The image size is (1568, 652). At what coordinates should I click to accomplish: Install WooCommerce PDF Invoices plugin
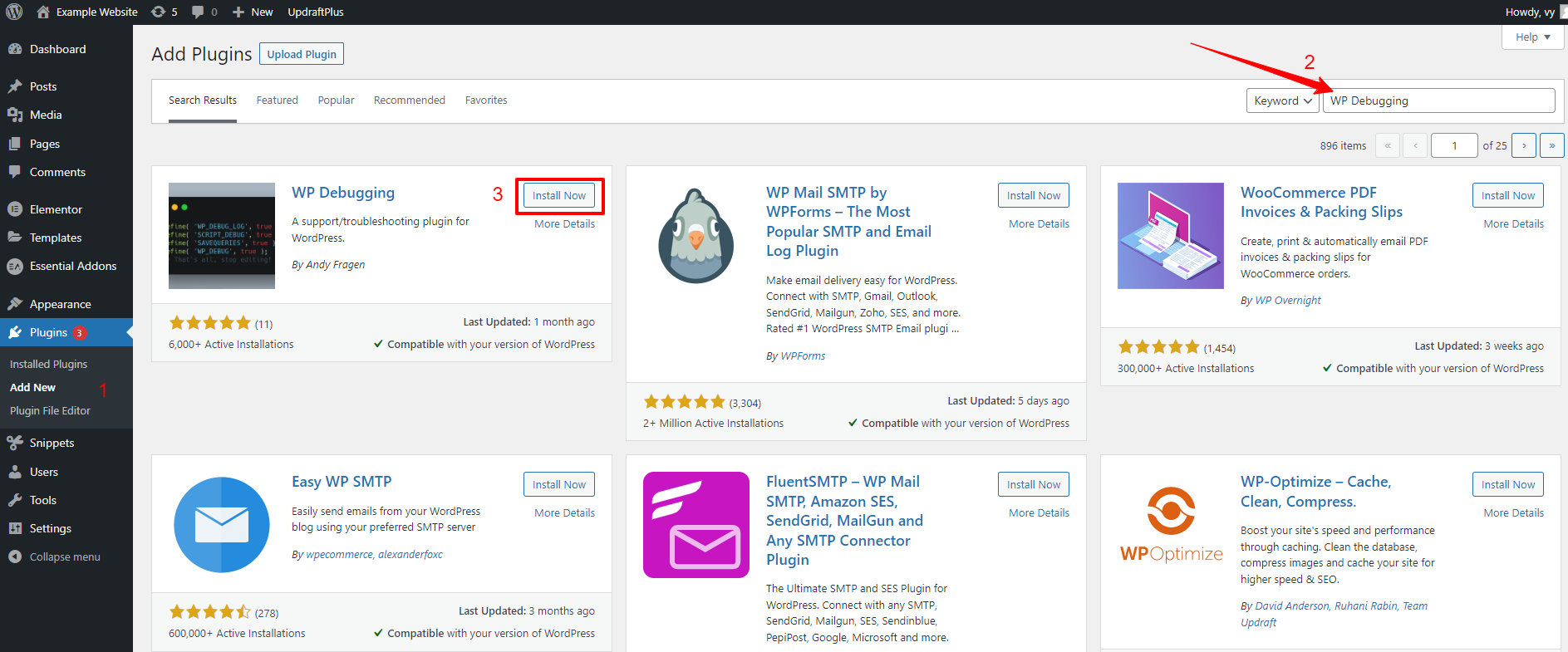click(x=1508, y=195)
